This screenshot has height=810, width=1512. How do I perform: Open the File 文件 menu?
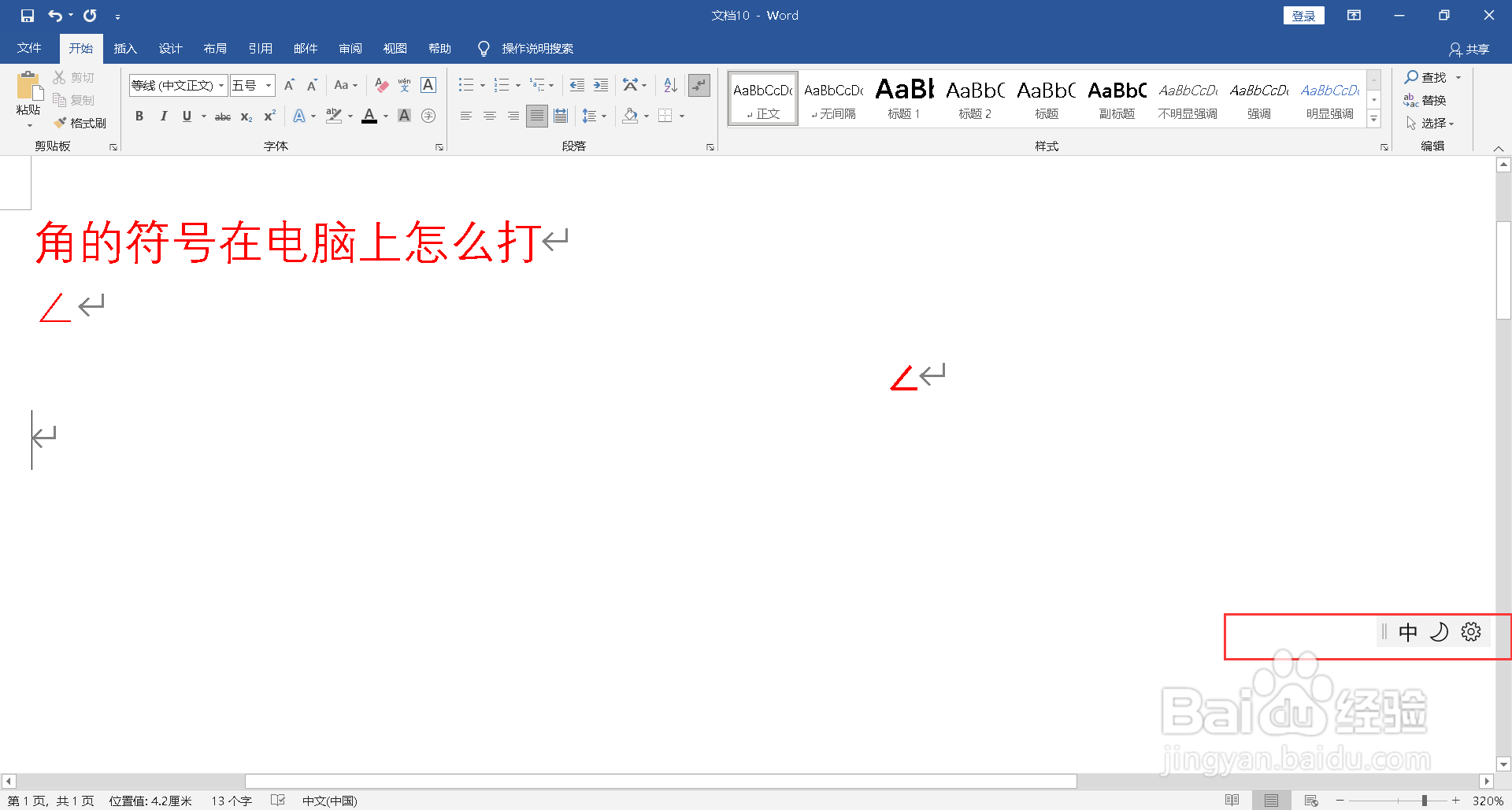[x=29, y=48]
